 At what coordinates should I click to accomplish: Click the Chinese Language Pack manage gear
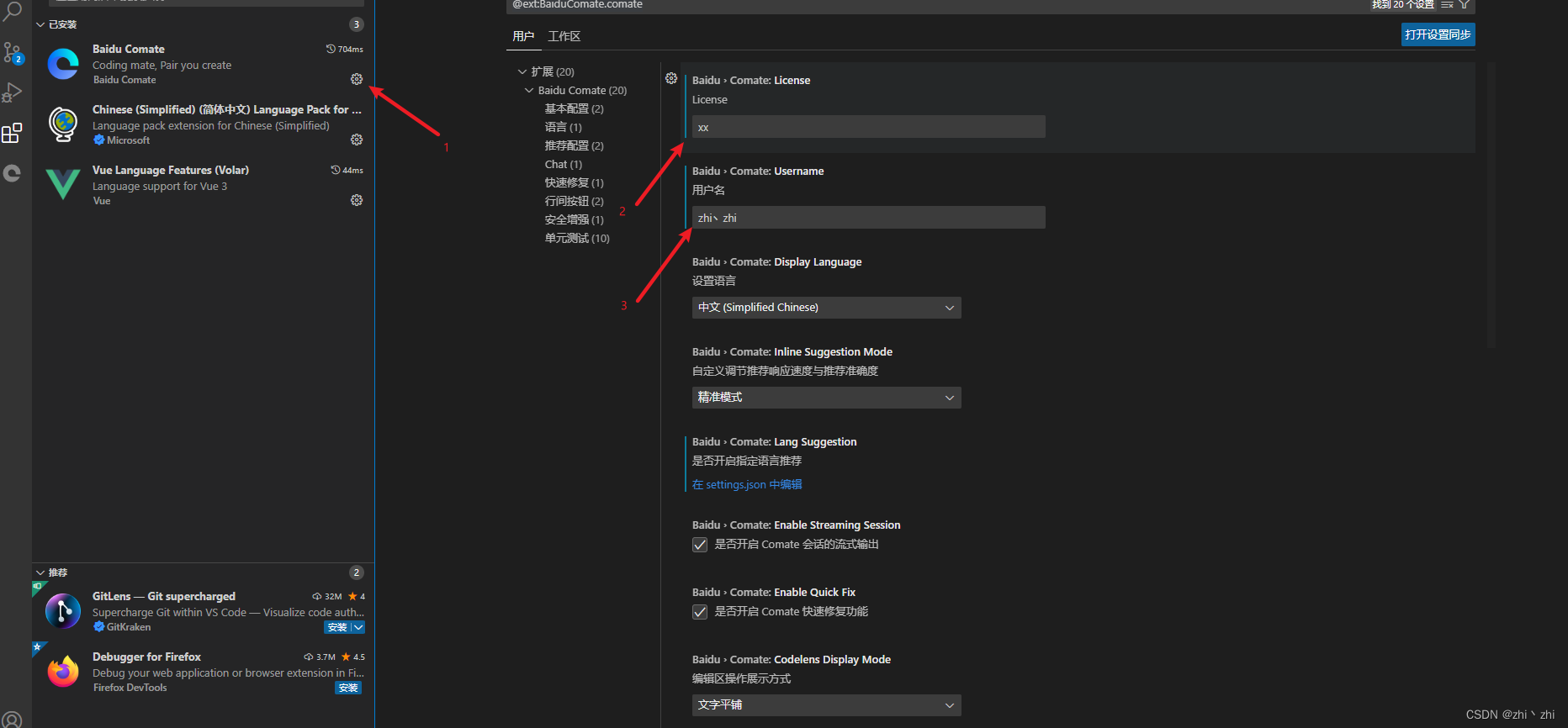pos(357,140)
